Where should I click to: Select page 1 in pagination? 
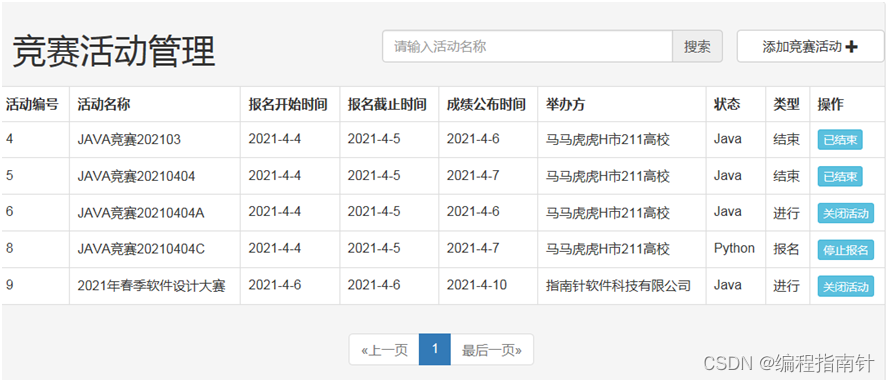point(435,350)
